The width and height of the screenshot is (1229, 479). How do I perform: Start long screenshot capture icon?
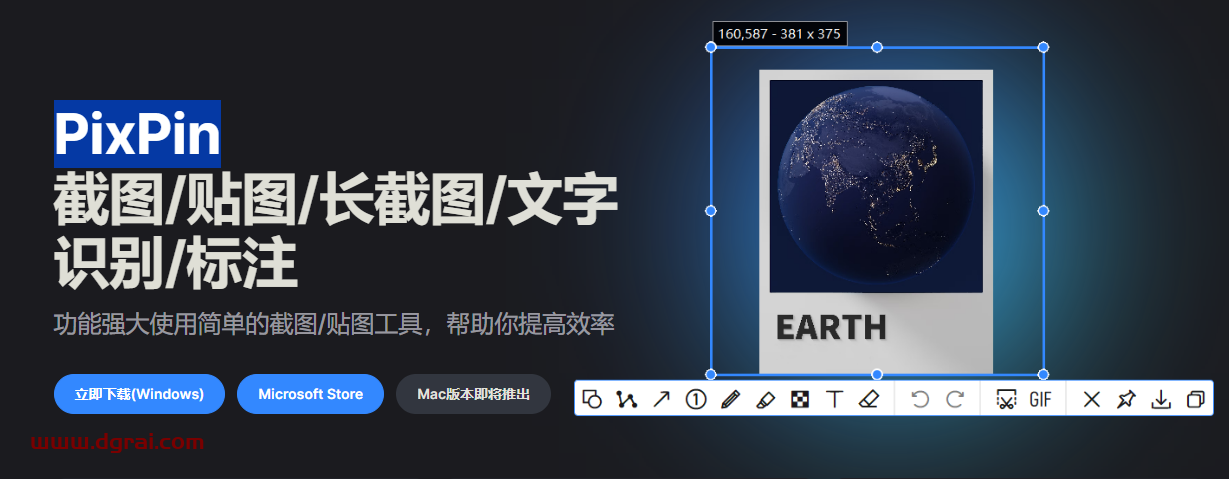click(1006, 399)
